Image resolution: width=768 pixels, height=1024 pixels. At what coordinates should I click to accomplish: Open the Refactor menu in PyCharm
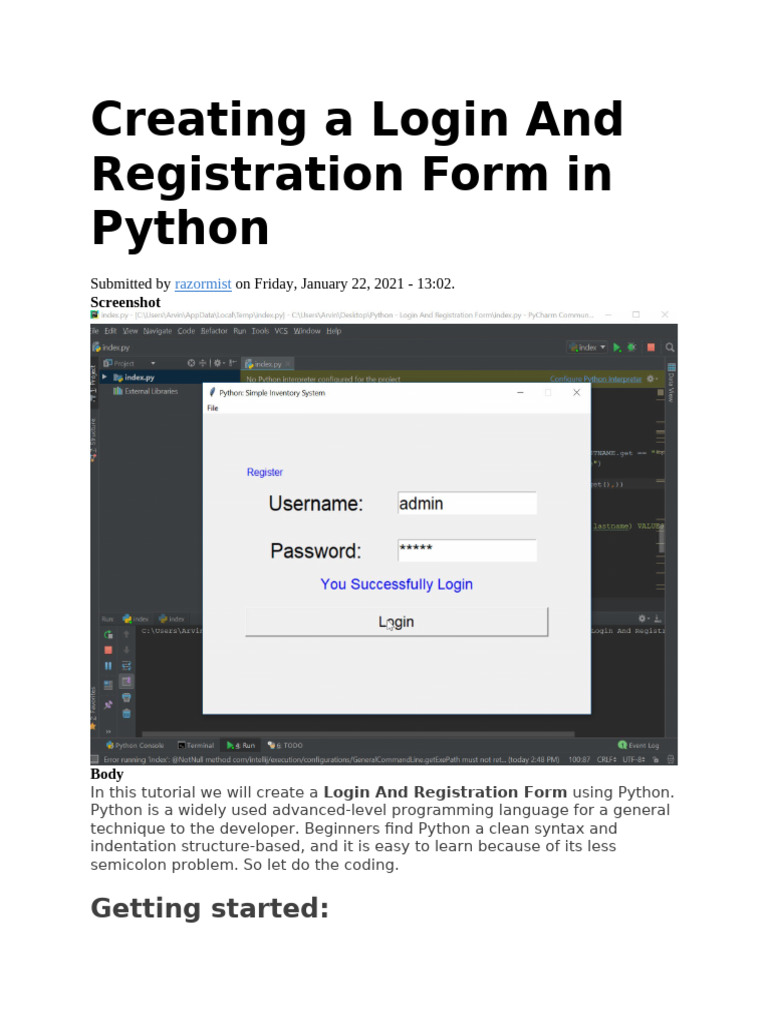click(214, 331)
